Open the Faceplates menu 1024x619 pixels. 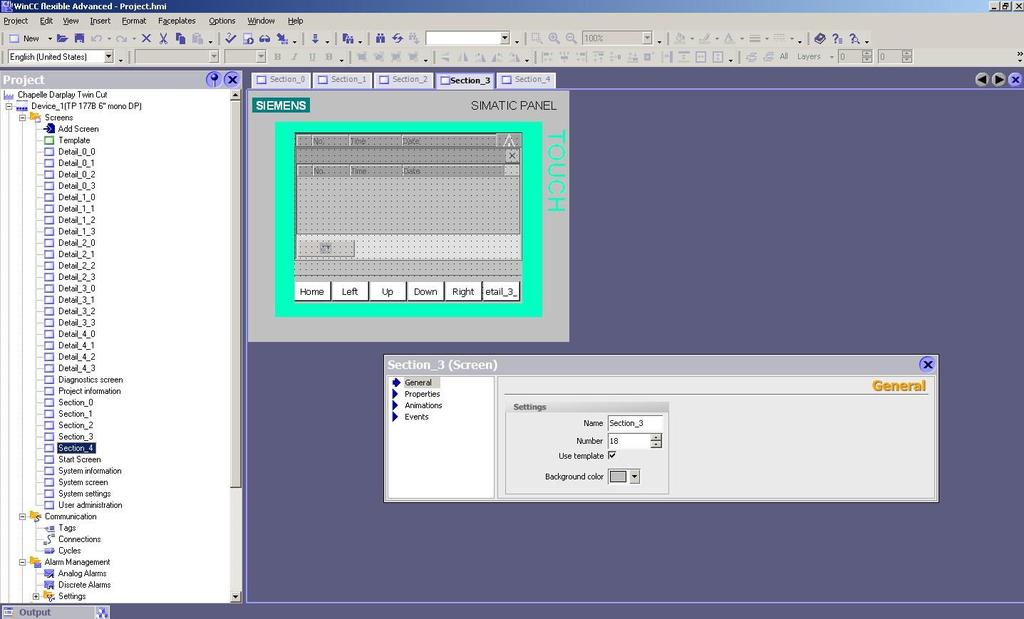click(176, 21)
